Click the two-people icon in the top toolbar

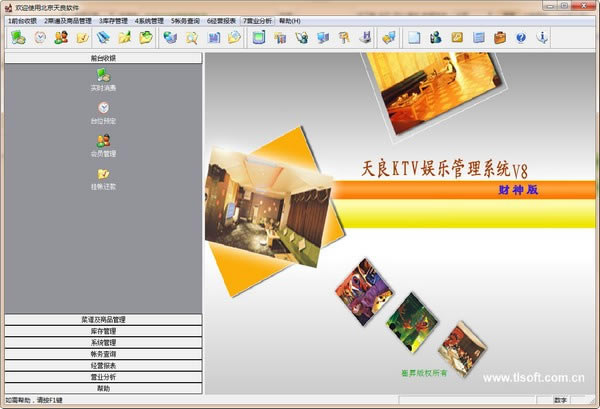[61, 37]
